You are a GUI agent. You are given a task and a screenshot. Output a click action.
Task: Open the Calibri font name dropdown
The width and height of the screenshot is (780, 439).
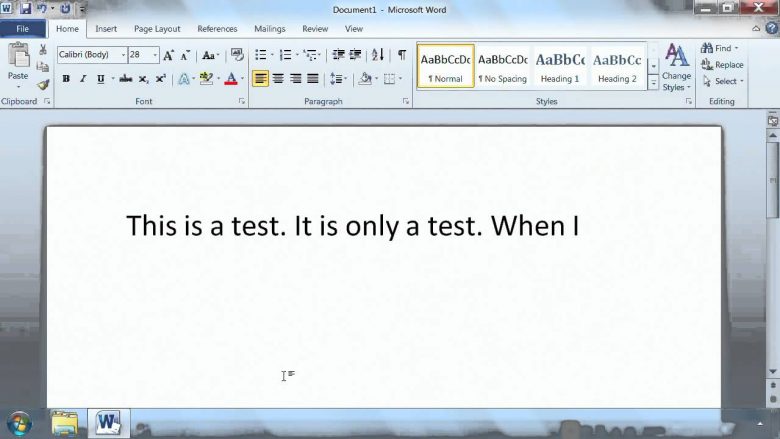123,55
